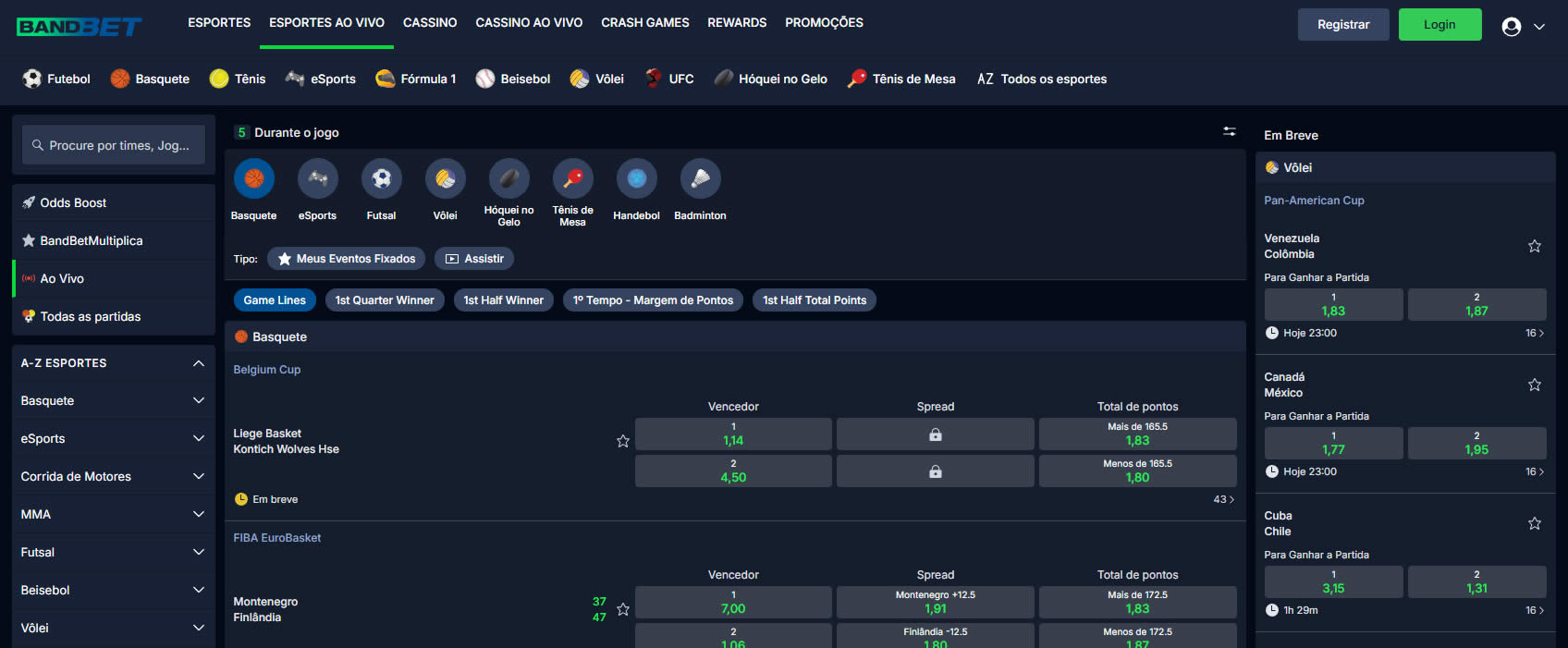Open Todas as partidas in the sidebar
This screenshot has height=648, width=1568.
(114, 316)
